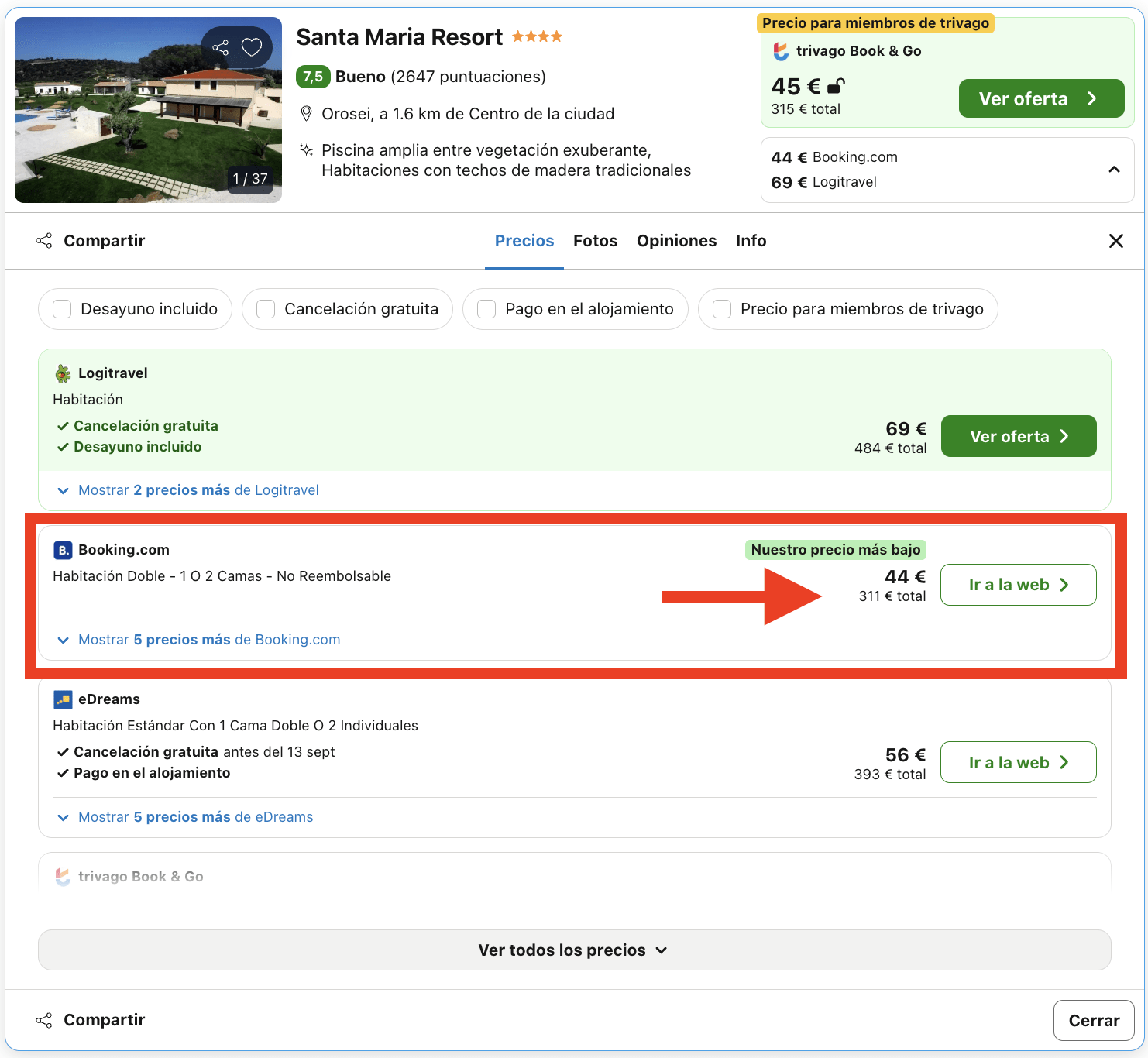Collapse the top-right price comparison list

[x=1114, y=169]
